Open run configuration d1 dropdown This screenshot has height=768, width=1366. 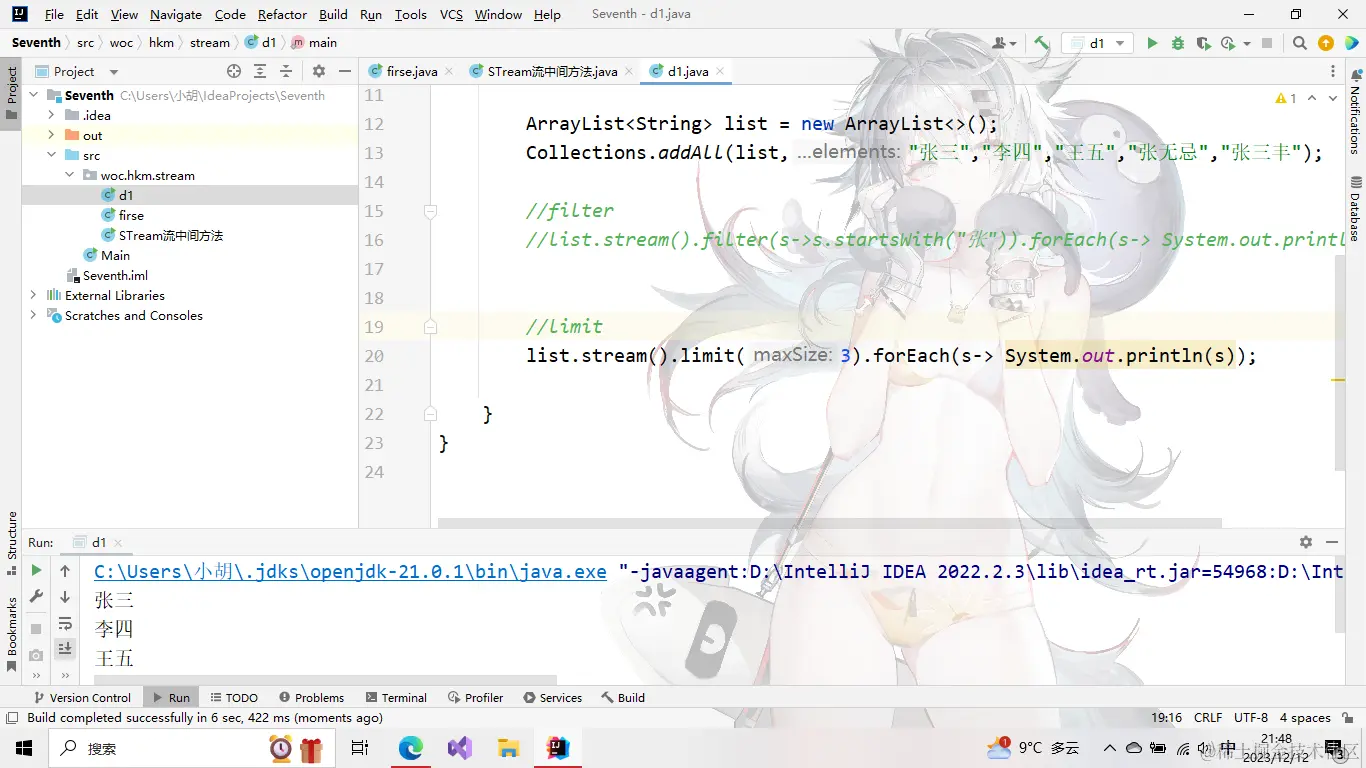(x=1097, y=43)
